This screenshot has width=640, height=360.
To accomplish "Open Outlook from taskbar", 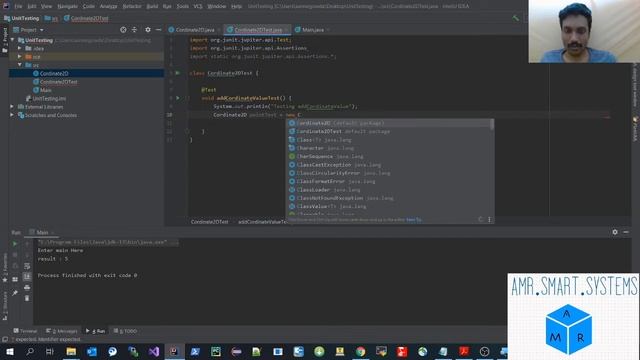I will [x=92, y=351].
